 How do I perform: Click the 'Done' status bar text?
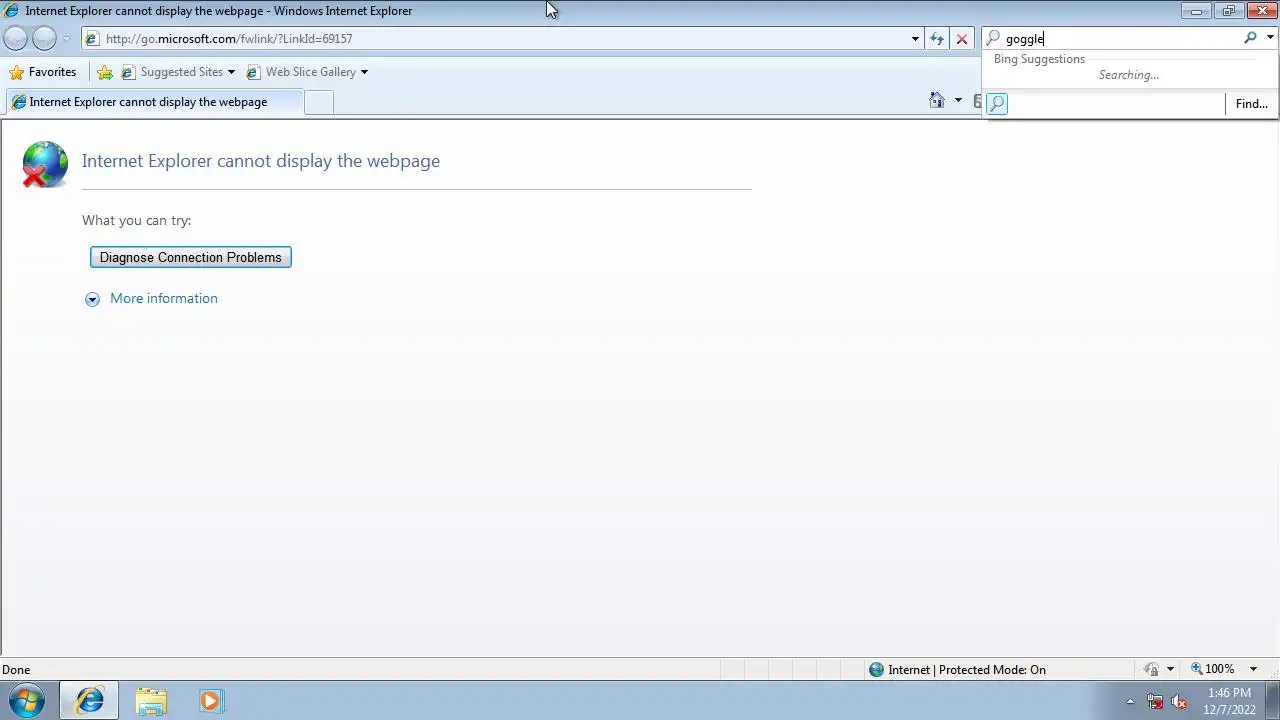click(x=16, y=670)
